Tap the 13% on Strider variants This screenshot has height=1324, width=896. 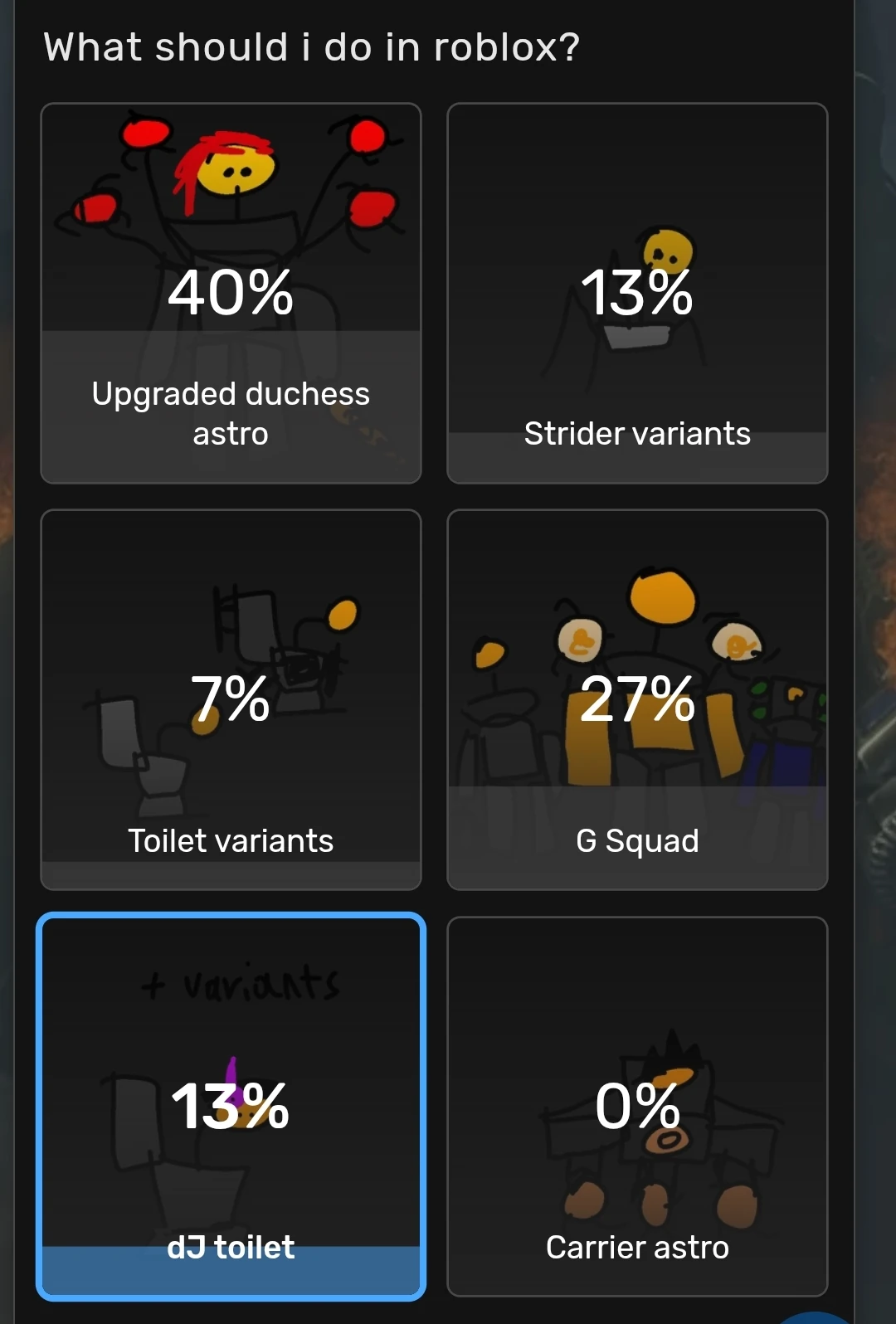(x=637, y=293)
